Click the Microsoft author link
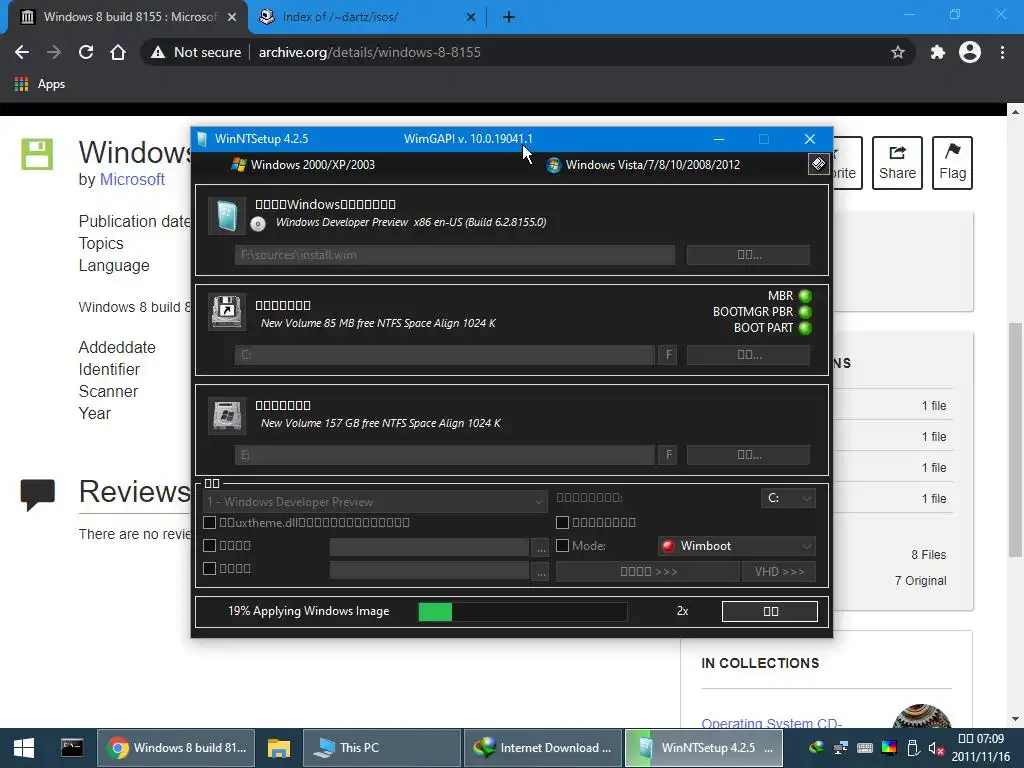Screen dimensions: 1024x768 pos(132,180)
